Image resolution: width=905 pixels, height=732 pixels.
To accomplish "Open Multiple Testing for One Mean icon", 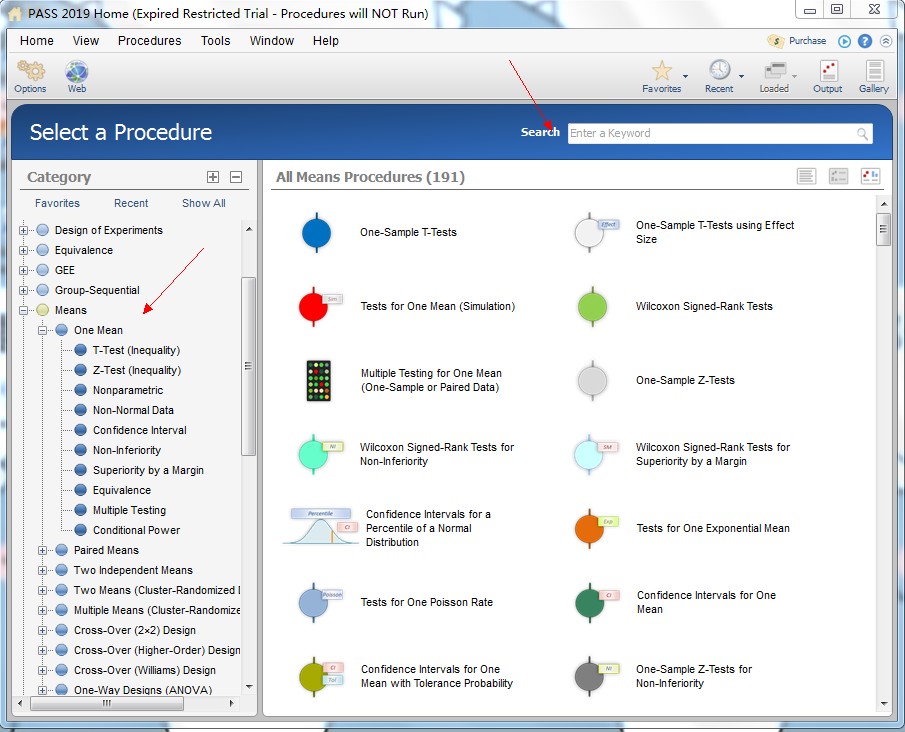I will pos(318,380).
